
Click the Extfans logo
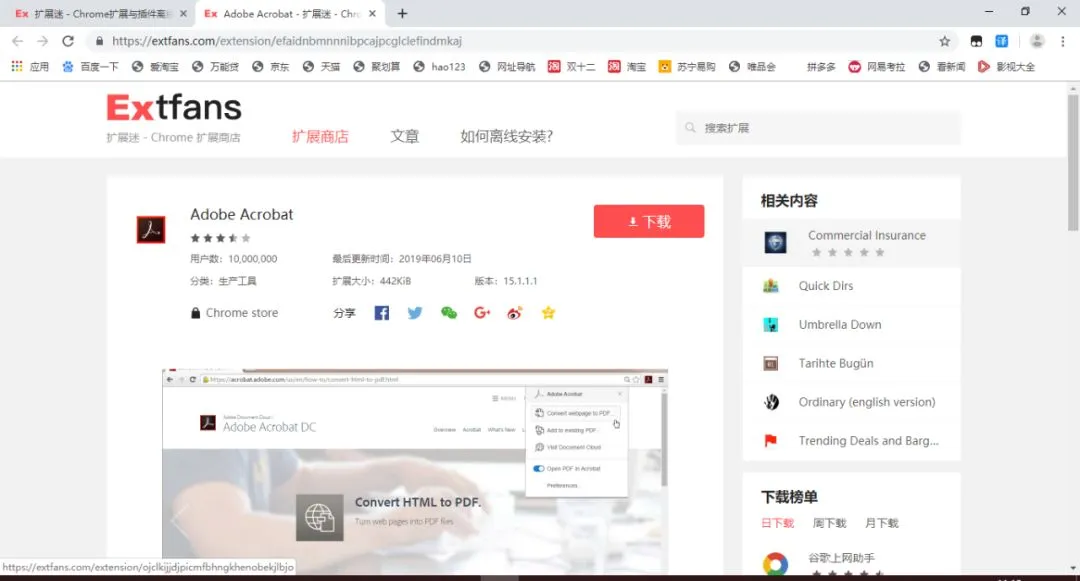[174, 107]
